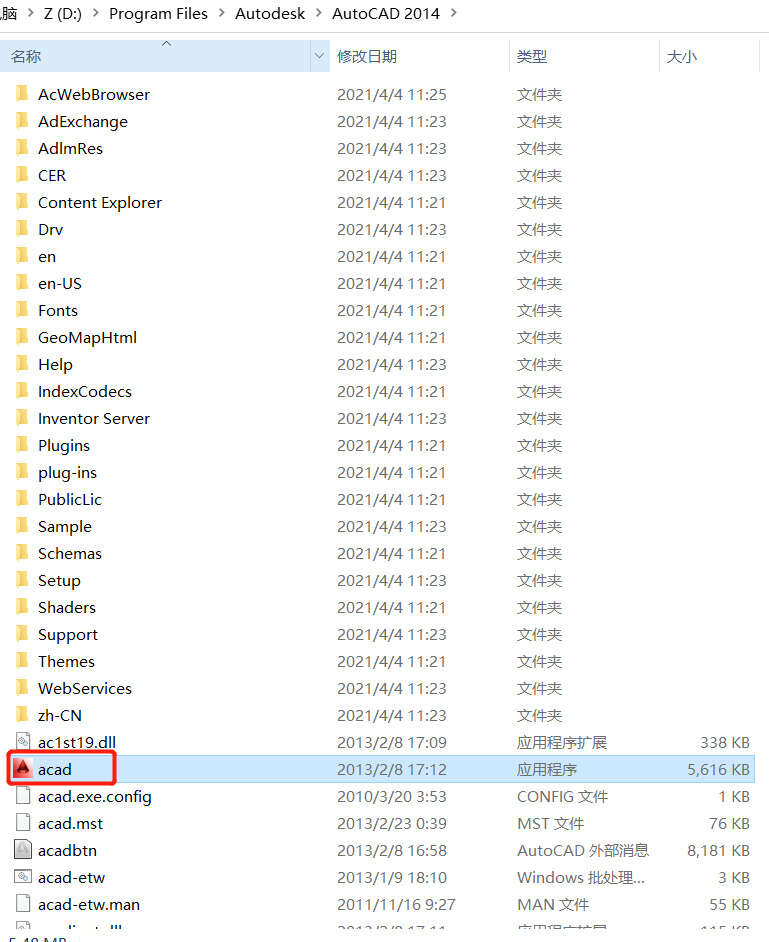Click the acad-etw batch file icon

point(22,877)
